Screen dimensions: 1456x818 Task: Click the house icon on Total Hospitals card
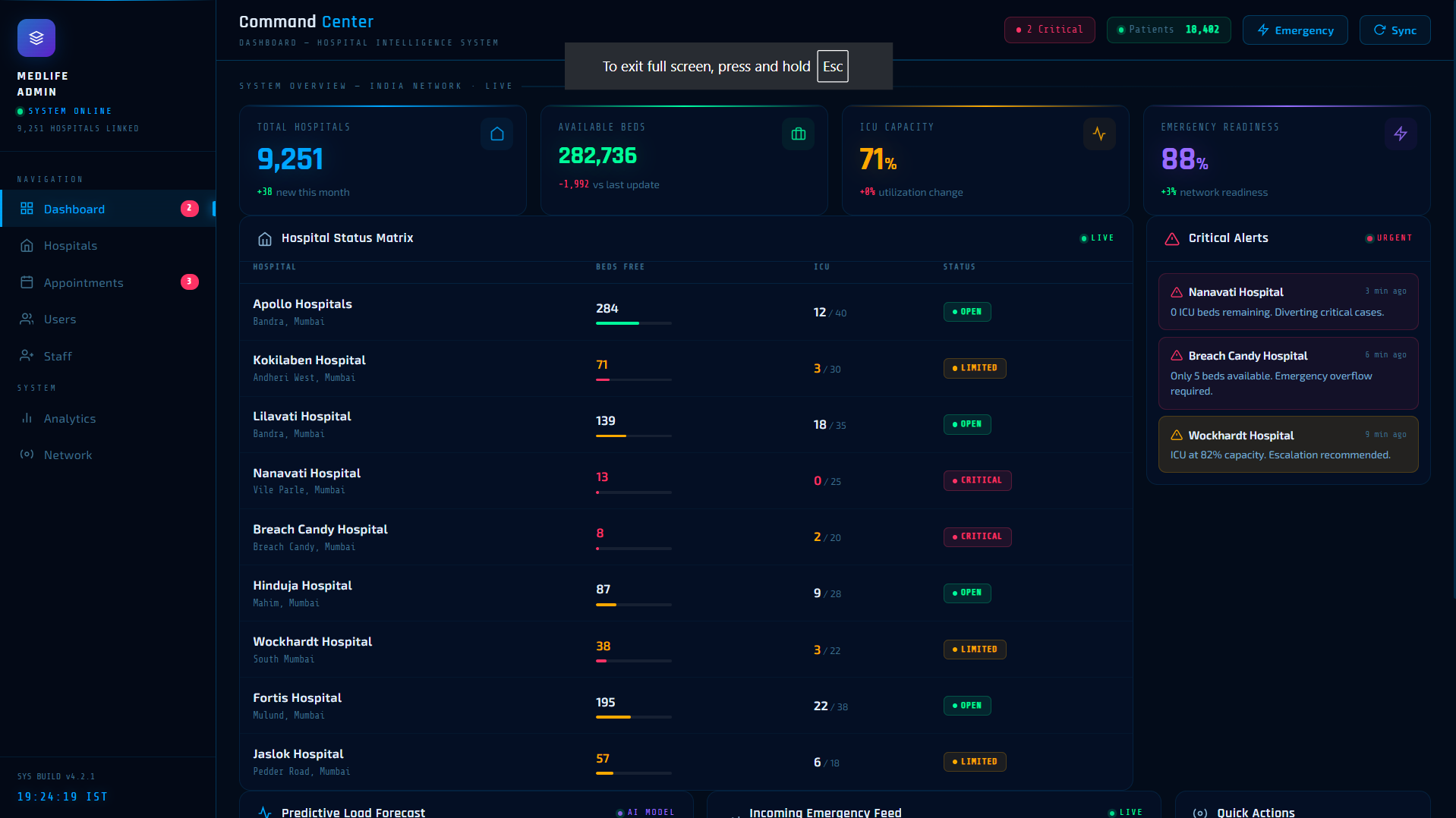tap(497, 134)
